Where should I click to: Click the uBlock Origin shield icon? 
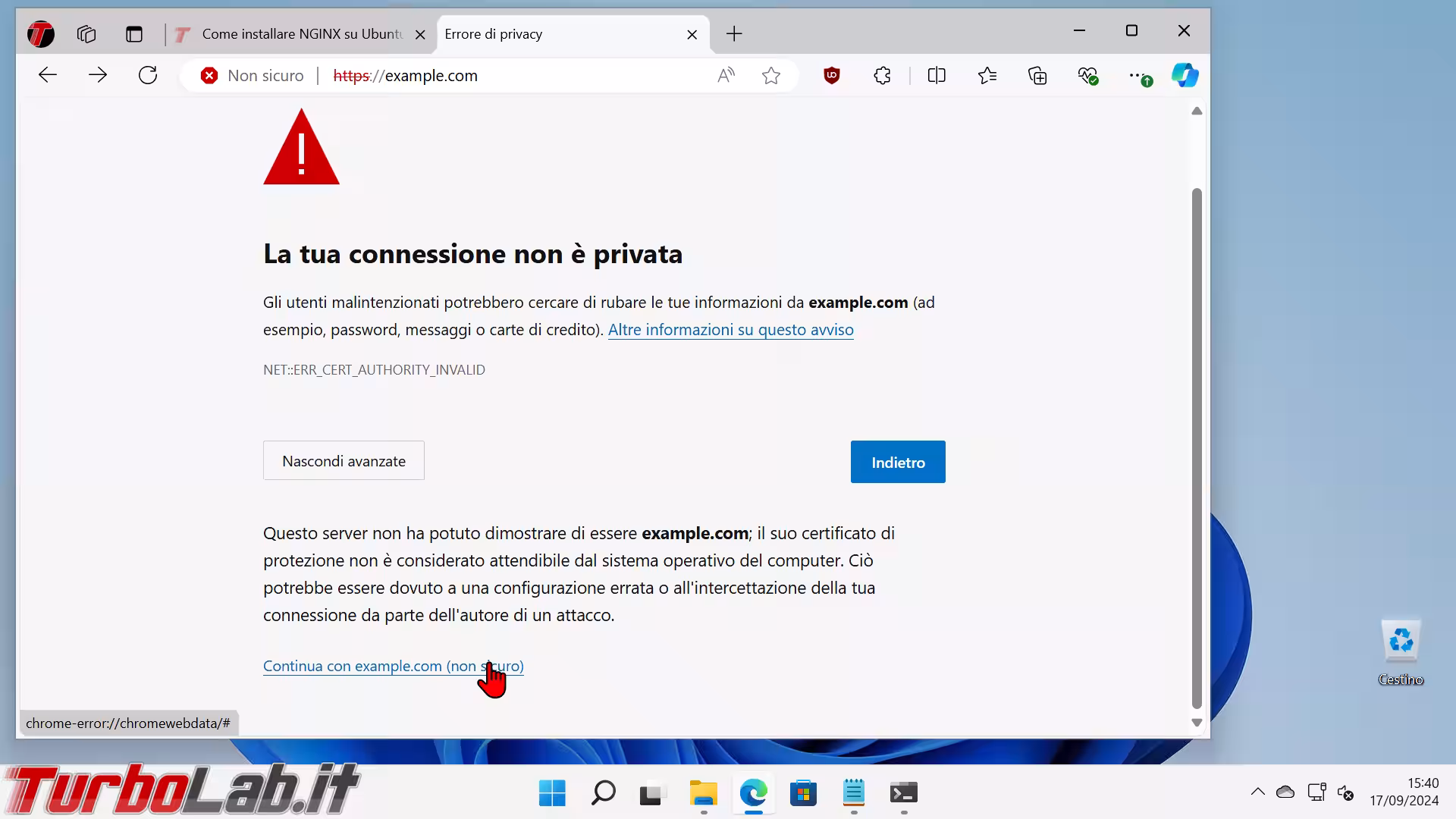click(x=832, y=75)
